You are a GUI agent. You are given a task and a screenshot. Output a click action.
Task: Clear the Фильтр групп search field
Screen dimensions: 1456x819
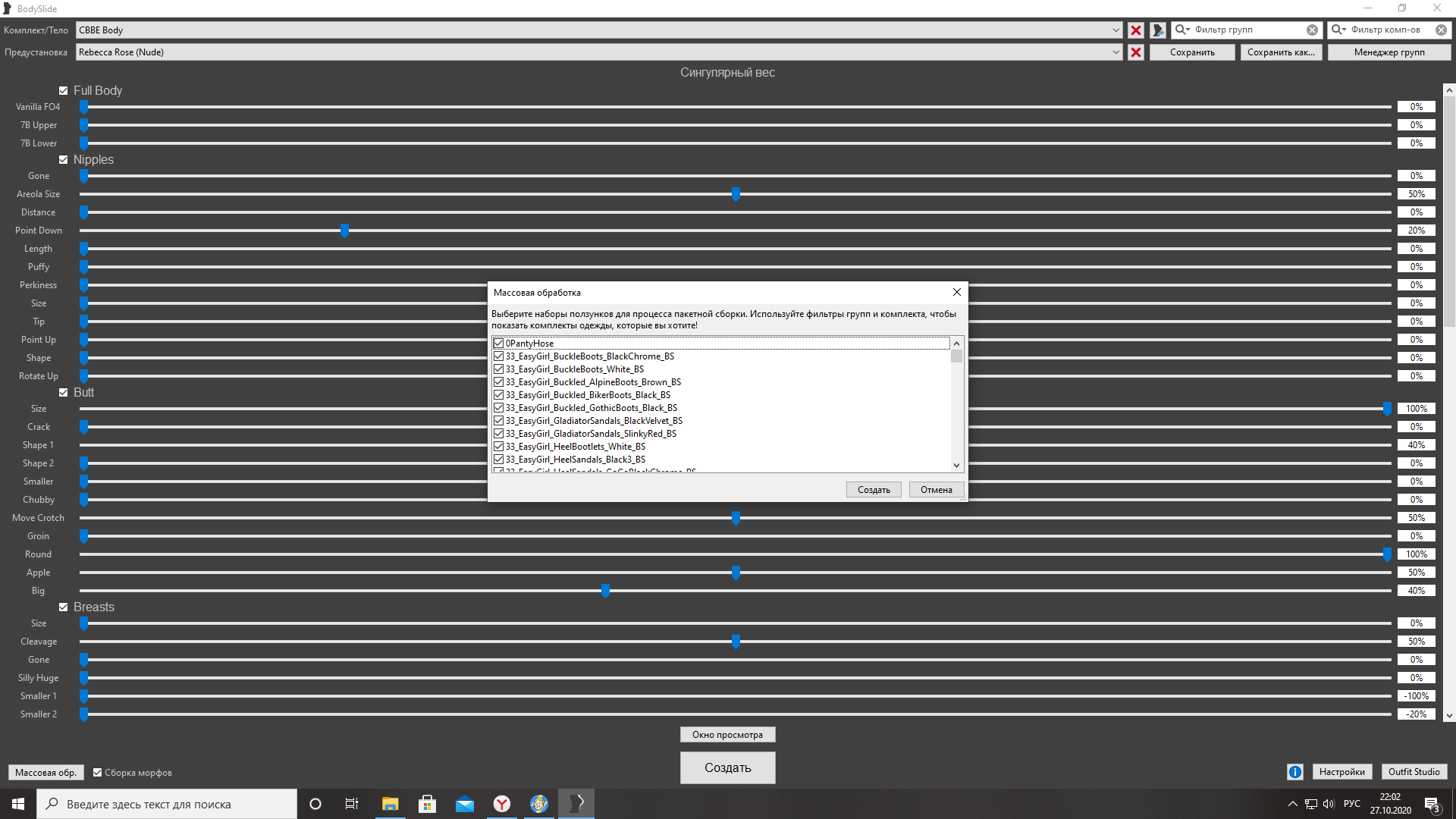point(1312,30)
